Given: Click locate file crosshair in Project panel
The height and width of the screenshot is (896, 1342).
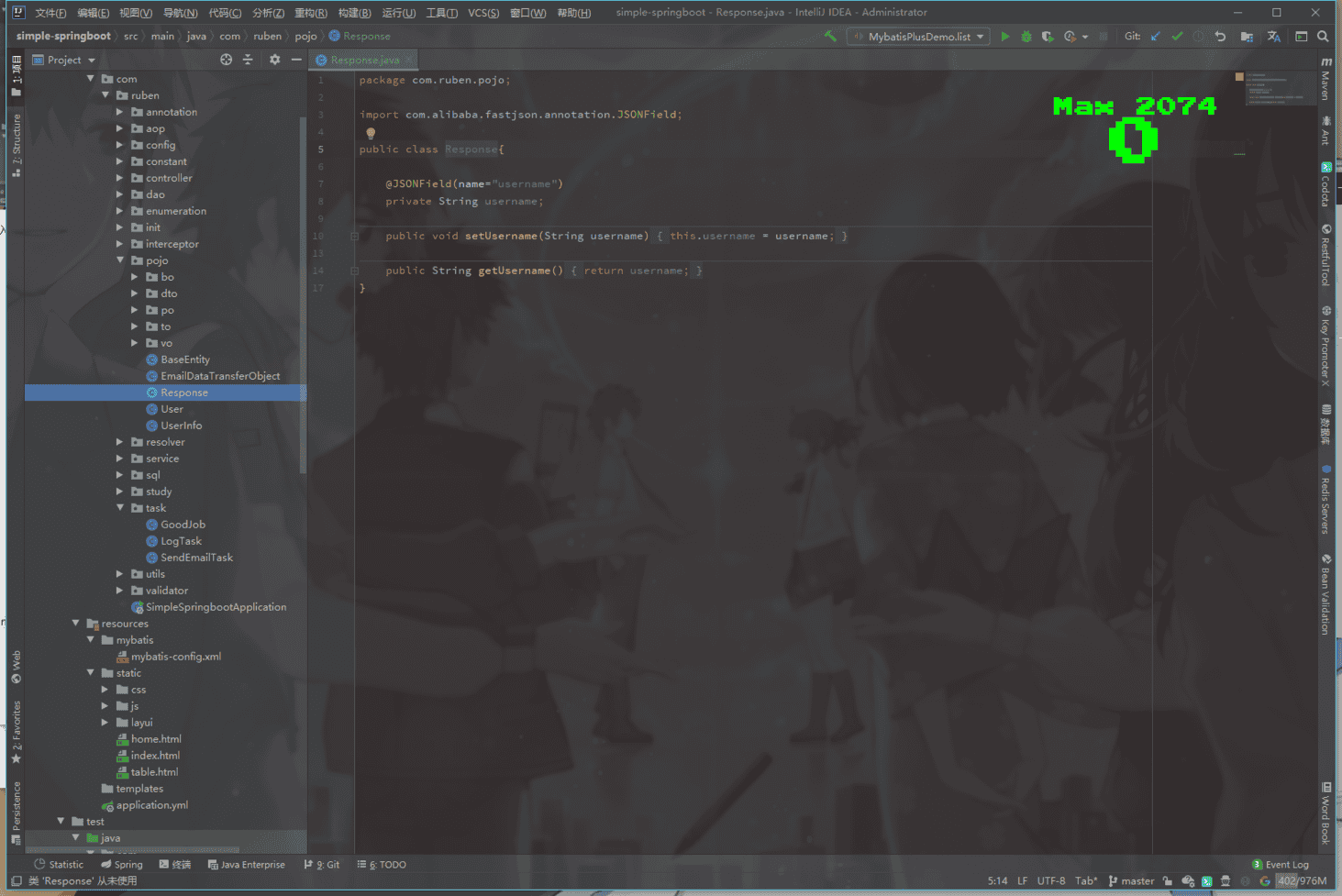Looking at the screenshot, I should click(x=226, y=60).
